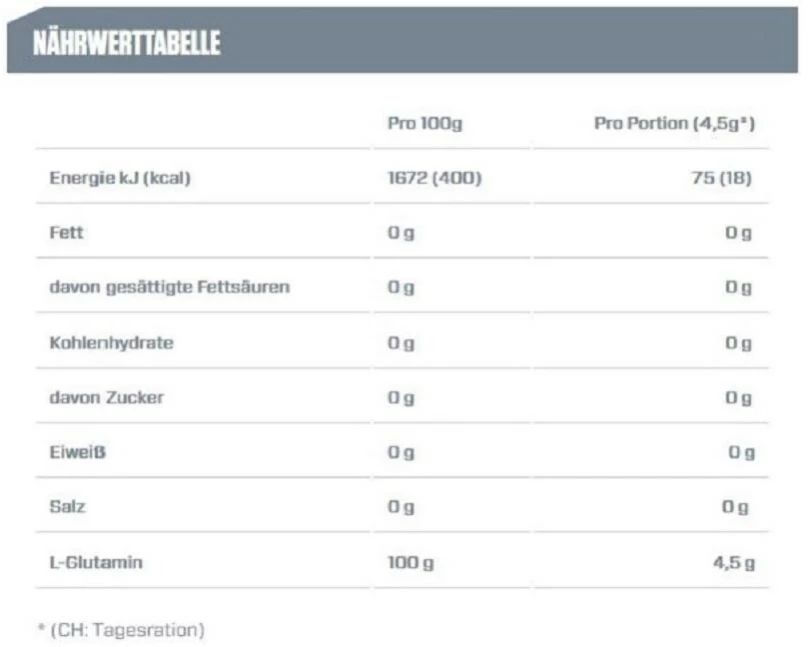Image resolution: width=809 pixels, height=647 pixels.
Task: Click the "Eiweiß" row label
Action: 77,452
